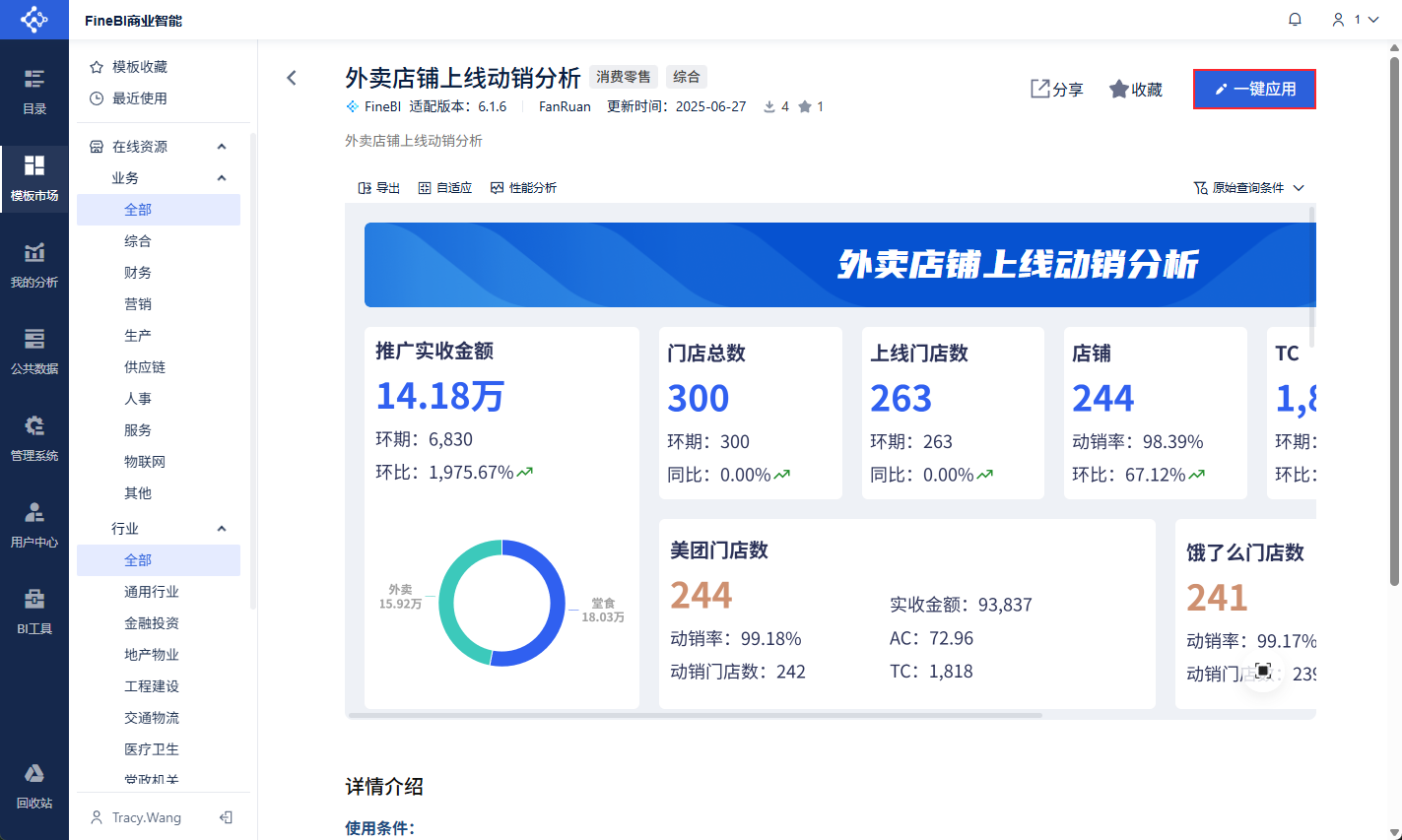1402x840 pixels.
Task: Click the star icon next to 收藏
Action: point(1119,89)
